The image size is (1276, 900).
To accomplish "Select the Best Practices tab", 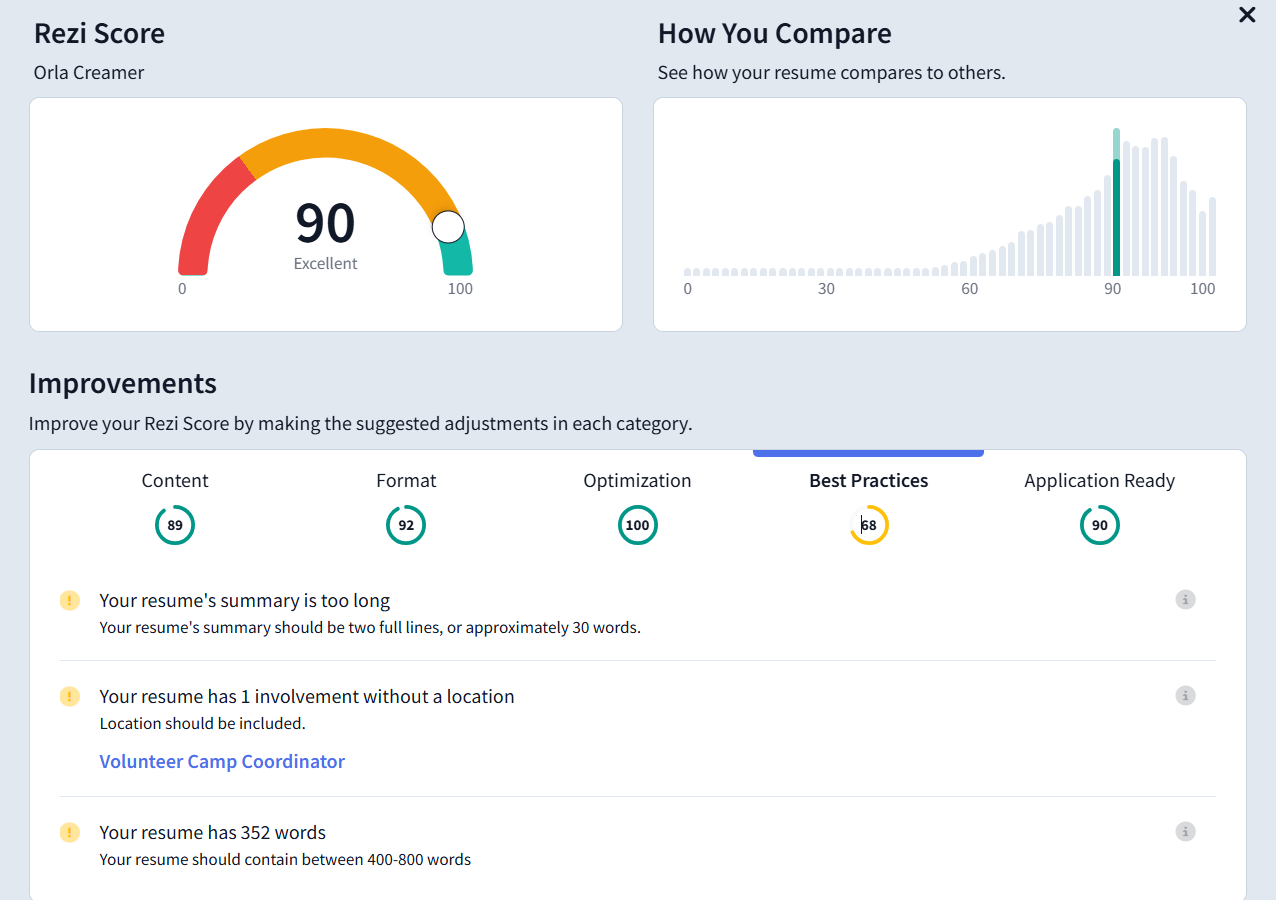I will (868, 481).
